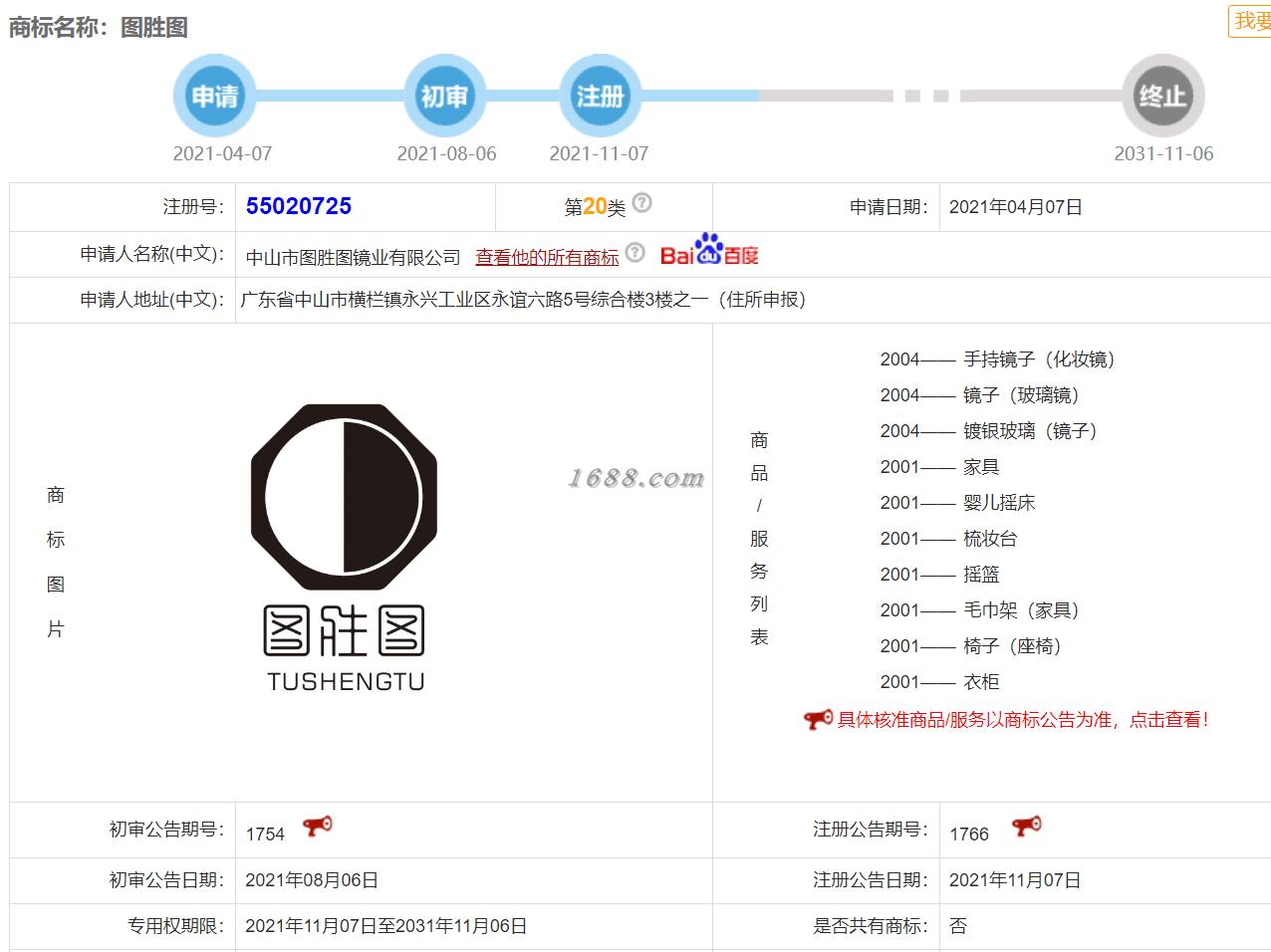Image resolution: width=1271 pixels, height=952 pixels.
Task: Click megaphone icon before 具体核准商品 notice
Action: point(819,719)
